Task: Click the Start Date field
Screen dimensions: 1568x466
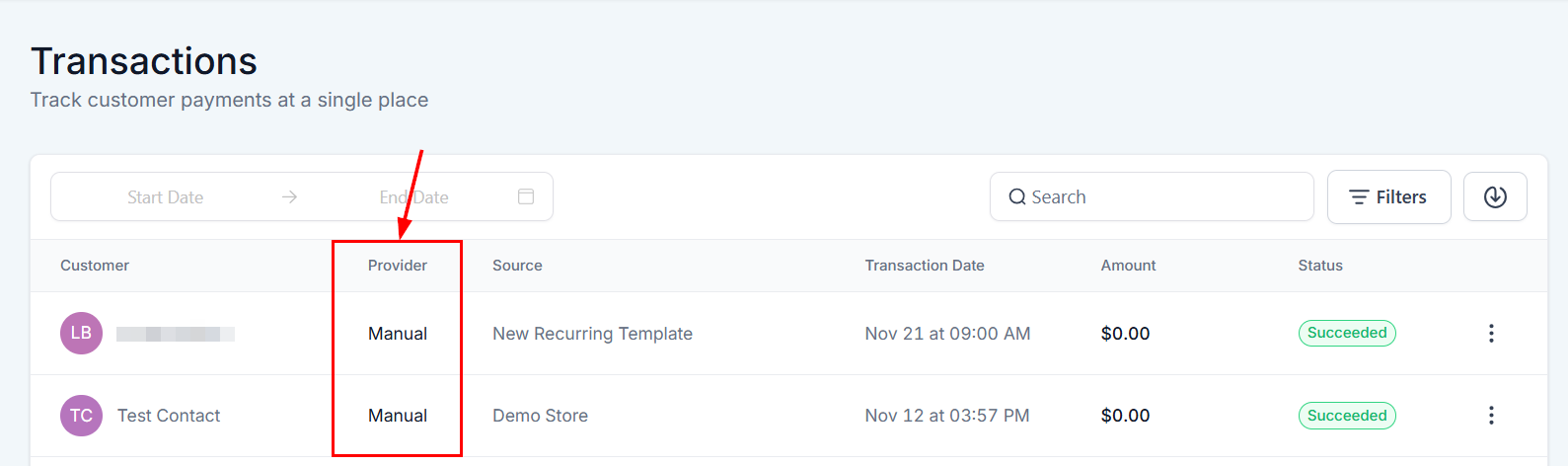Action: [x=165, y=197]
